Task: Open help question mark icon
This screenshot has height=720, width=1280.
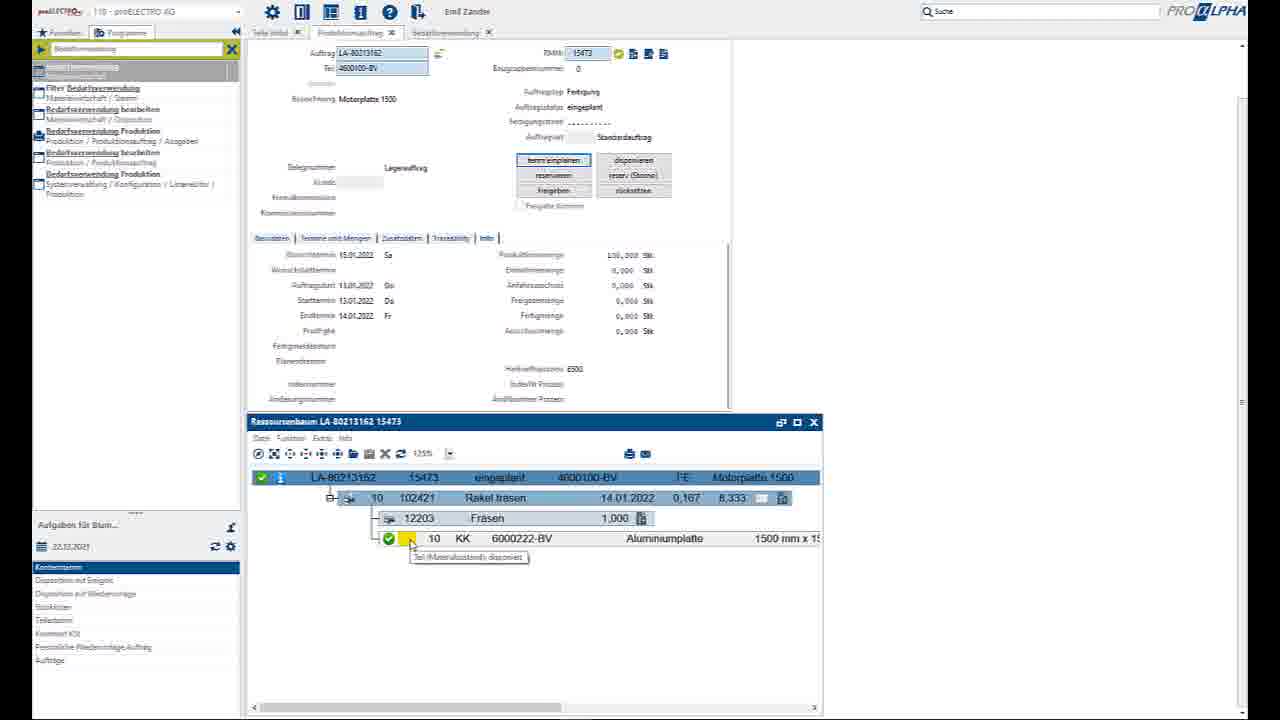Action: (x=390, y=12)
